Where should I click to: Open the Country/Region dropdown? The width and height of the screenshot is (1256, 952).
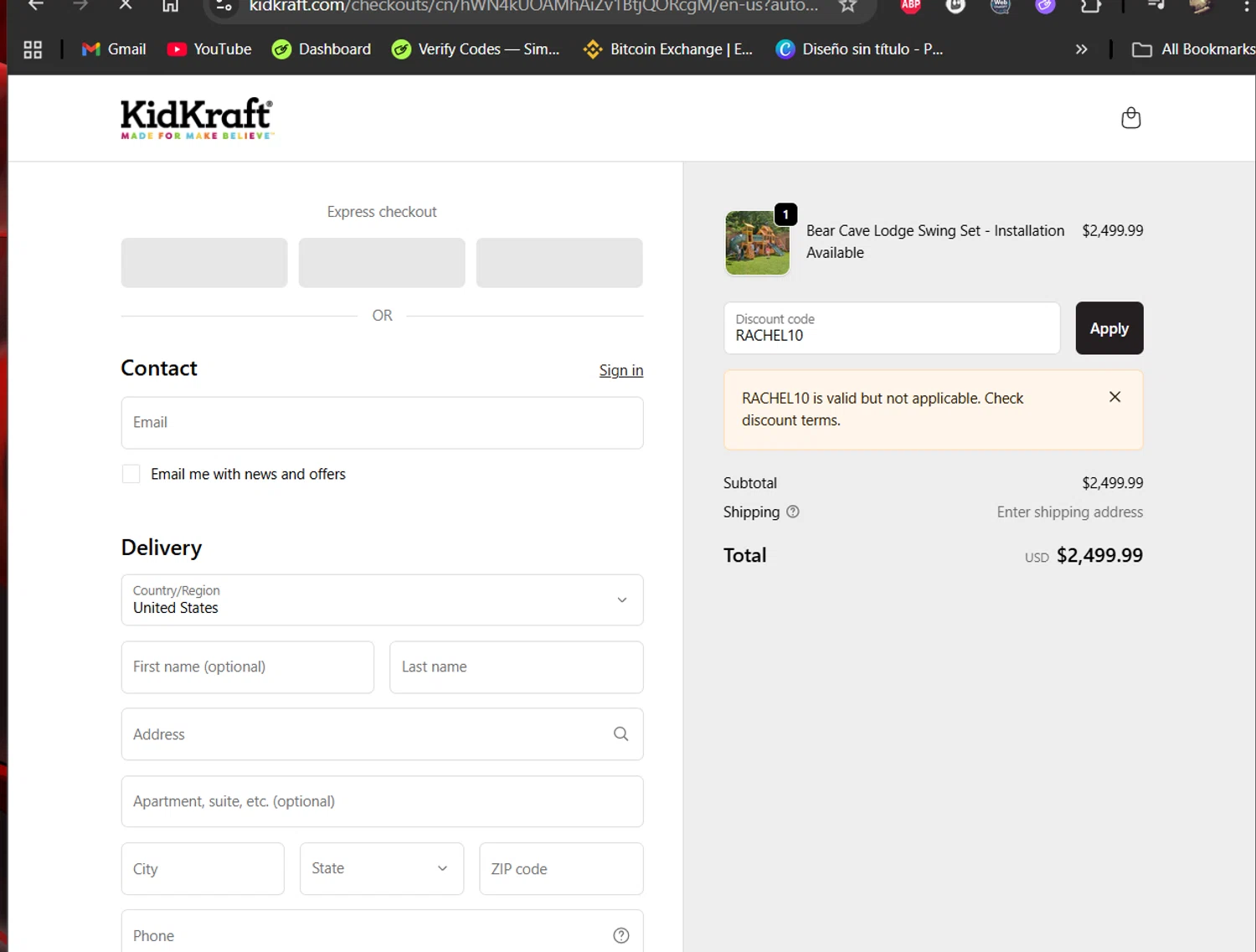pyautogui.click(x=382, y=600)
